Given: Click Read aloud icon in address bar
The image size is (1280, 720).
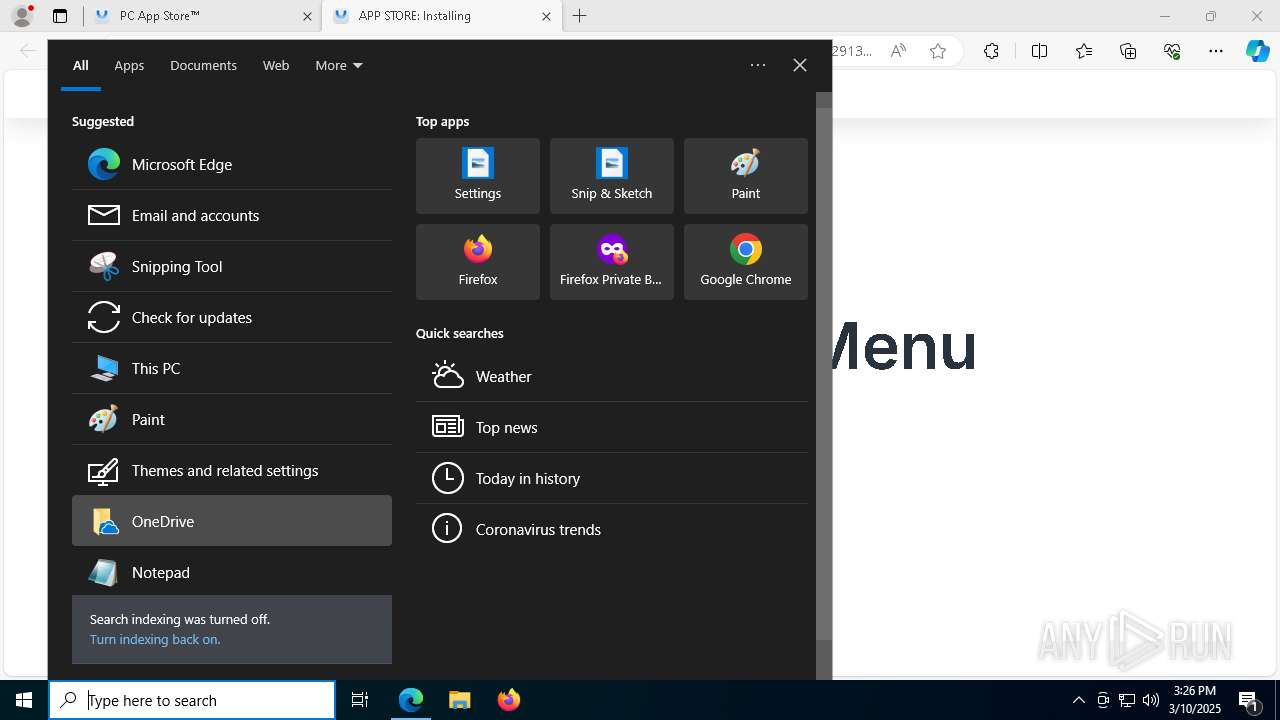Looking at the screenshot, I should (x=898, y=51).
